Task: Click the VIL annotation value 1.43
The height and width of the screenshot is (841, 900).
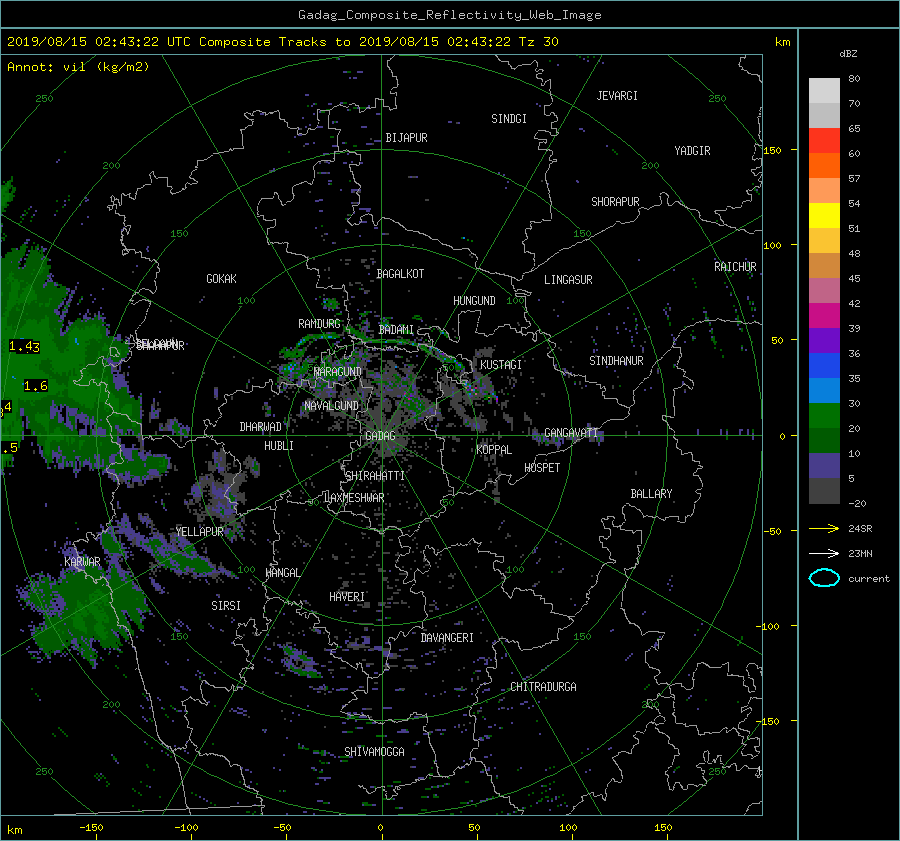Action: coord(24,346)
